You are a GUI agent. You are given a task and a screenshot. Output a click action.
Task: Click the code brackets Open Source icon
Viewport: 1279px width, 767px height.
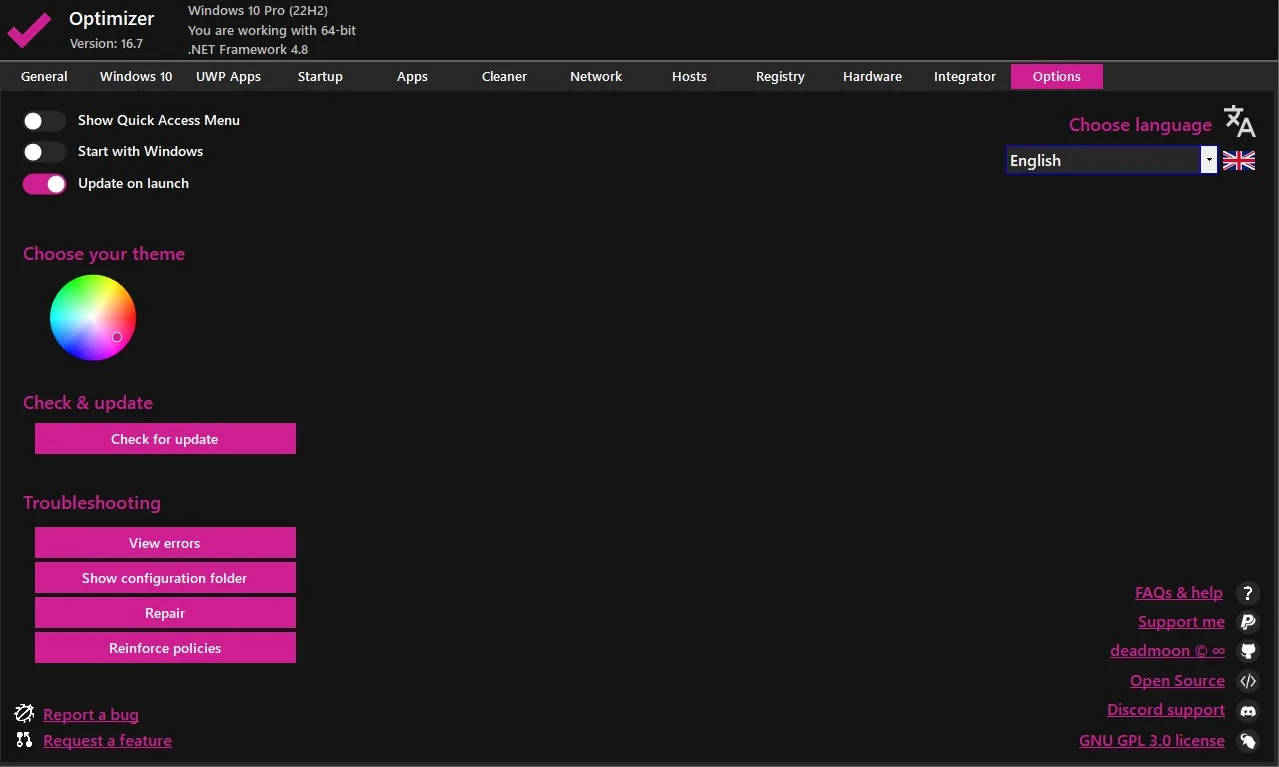click(x=1247, y=681)
